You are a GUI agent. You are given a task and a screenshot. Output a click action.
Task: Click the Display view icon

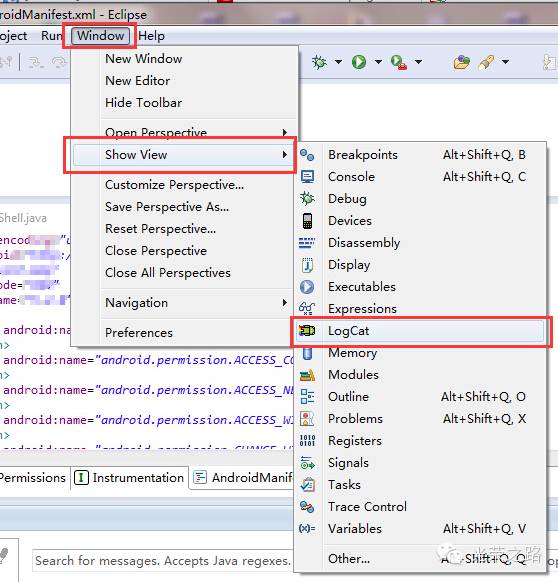[x=307, y=265]
